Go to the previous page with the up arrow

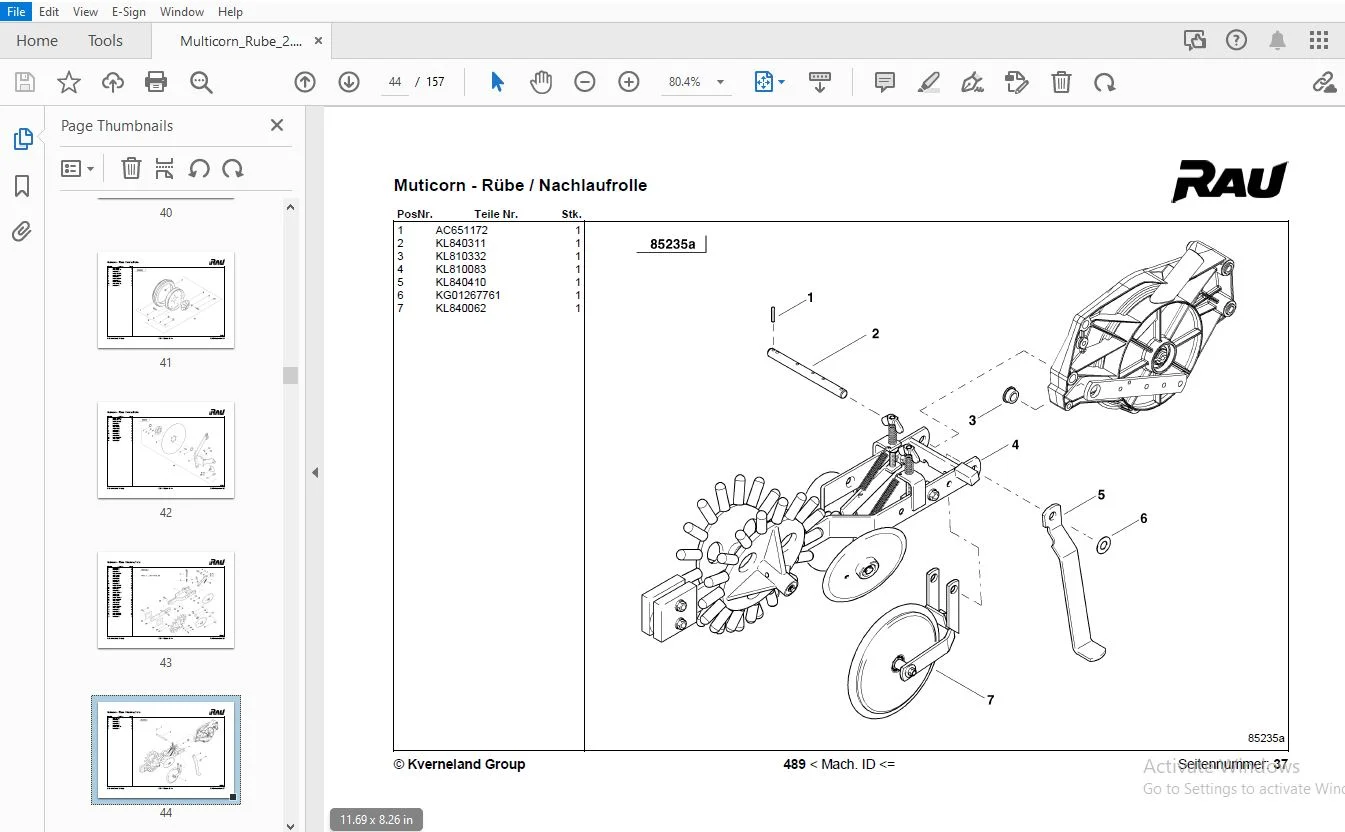click(305, 82)
